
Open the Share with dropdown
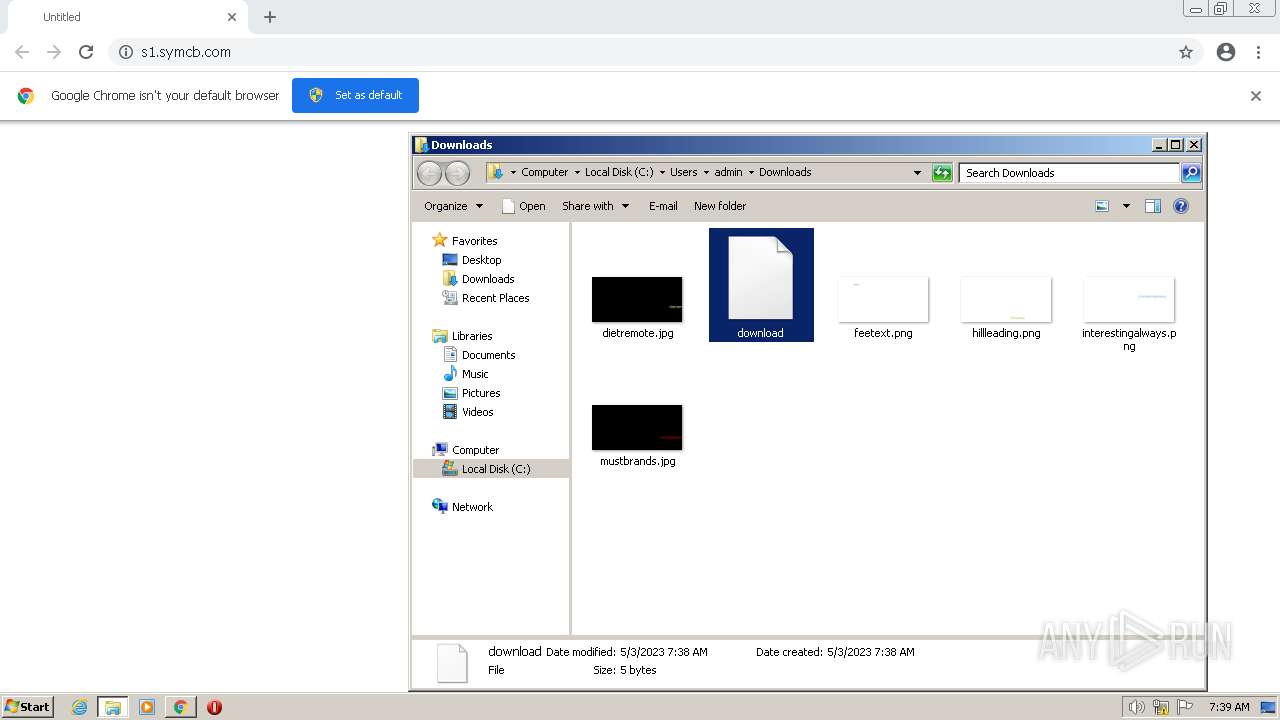coord(596,206)
